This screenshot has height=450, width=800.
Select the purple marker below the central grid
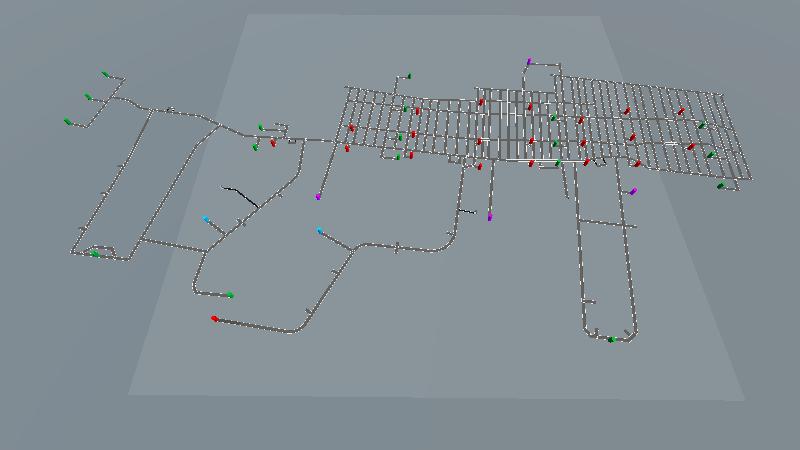click(x=490, y=216)
